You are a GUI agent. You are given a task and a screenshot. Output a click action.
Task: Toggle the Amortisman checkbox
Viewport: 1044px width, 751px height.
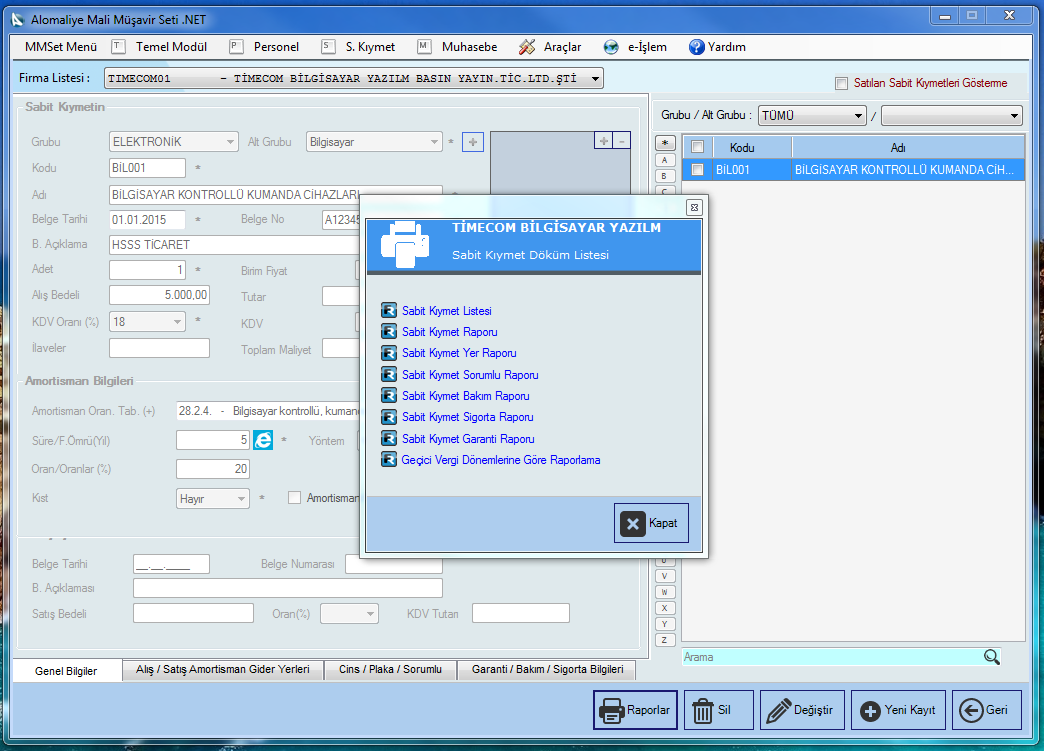(x=294, y=497)
